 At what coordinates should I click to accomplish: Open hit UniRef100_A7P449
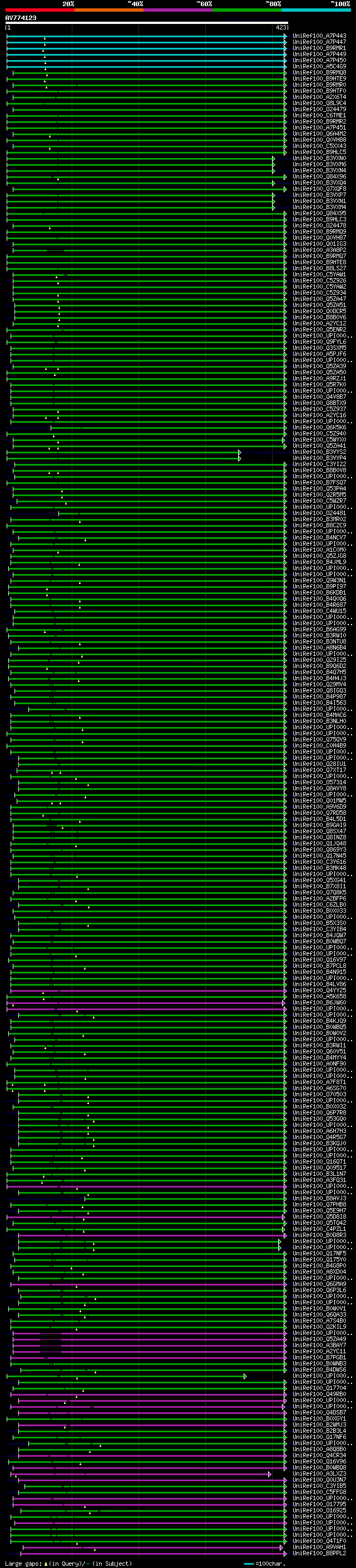319,54
